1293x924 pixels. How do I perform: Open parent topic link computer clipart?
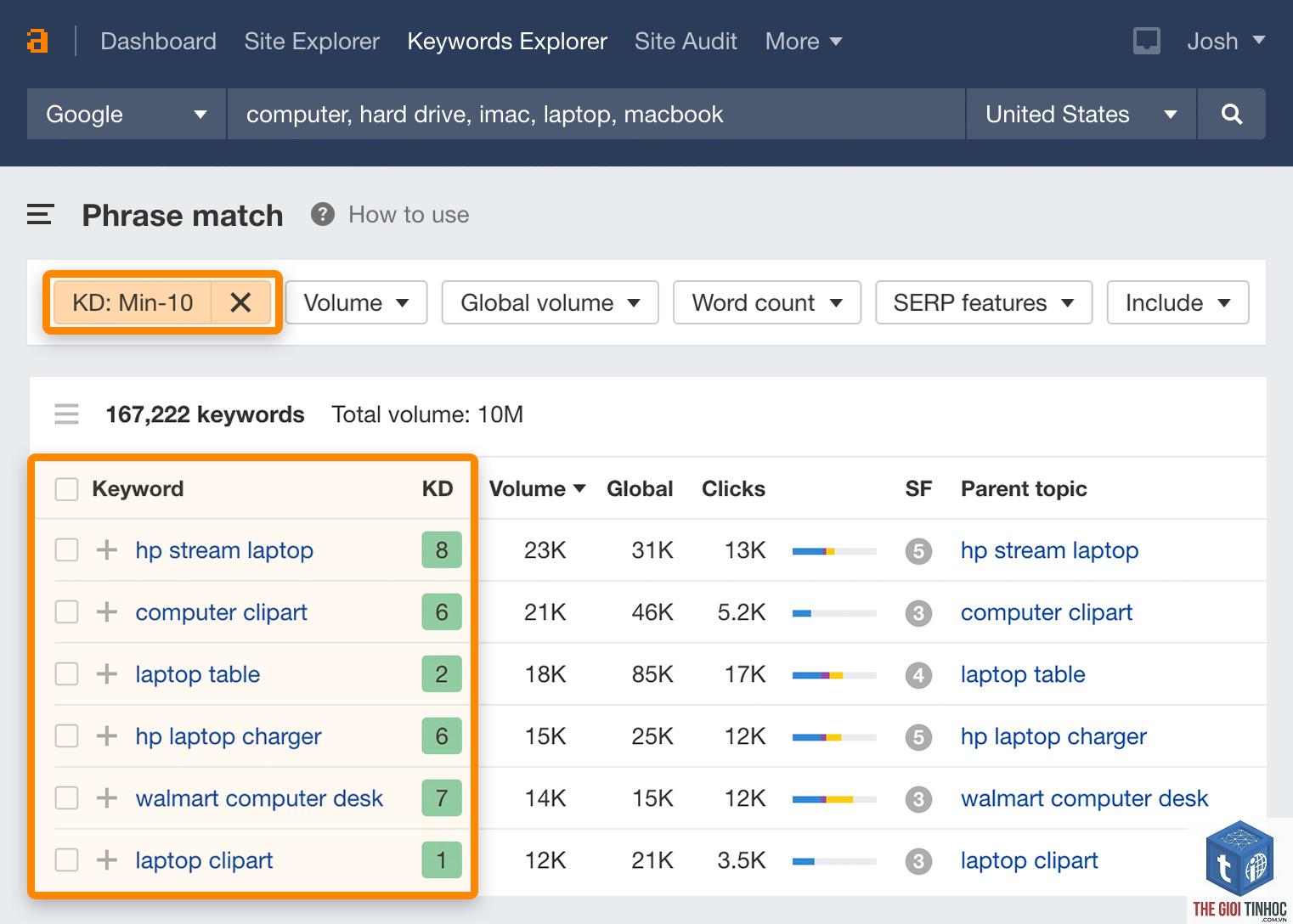pyautogui.click(x=1047, y=612)
